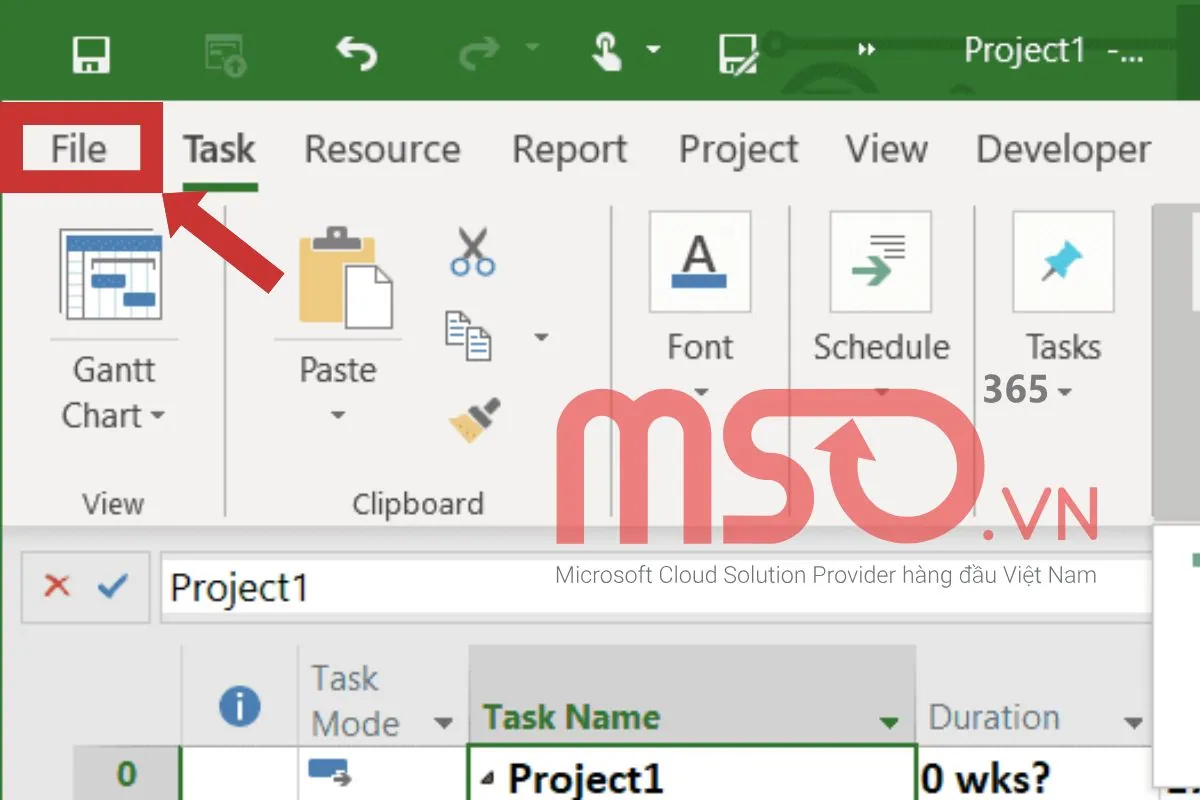Click the Redo icon
Viewport: 1200px width, 800px height.
pos(480,50)
